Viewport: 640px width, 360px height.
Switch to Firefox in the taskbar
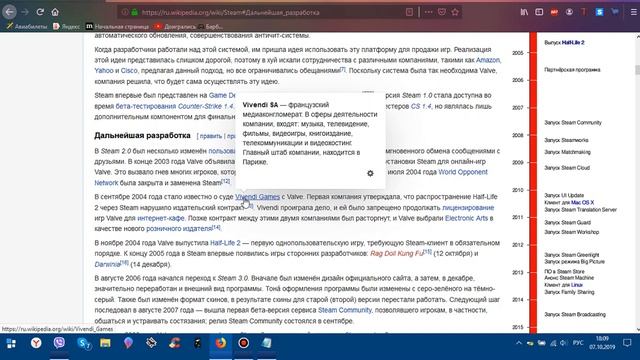pos(221,343)
